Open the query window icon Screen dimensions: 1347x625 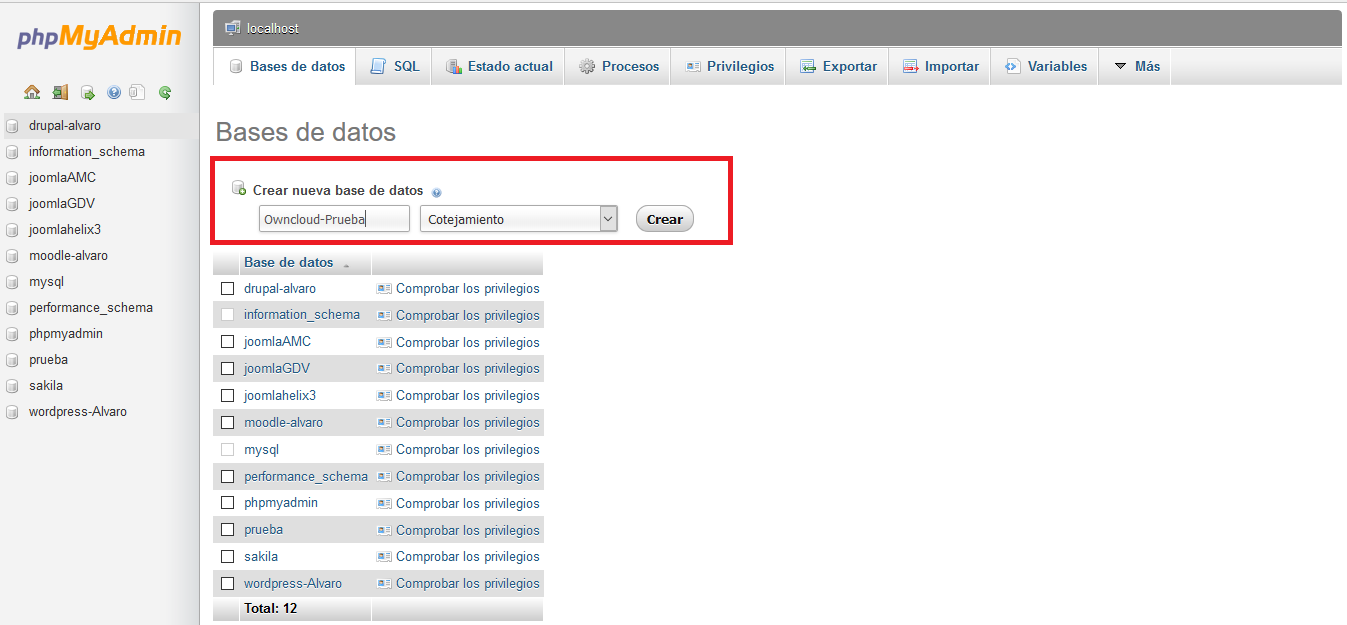pyautogui.click(x=88, y=93)
